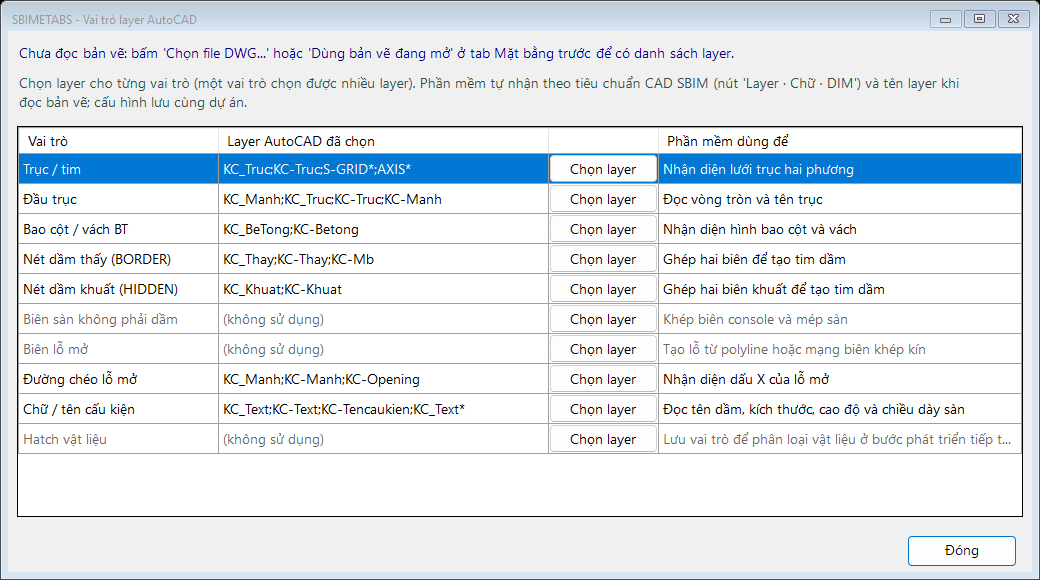Screen dimensions: 1040x580
Task: Click description starting 'Đọc tên dầm, kích thước'
Action: 840,409
